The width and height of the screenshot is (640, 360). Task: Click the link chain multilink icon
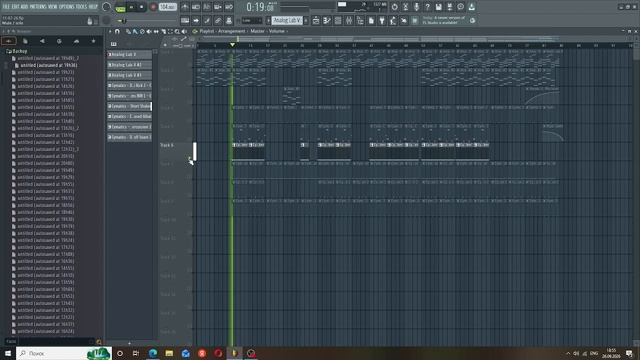tap(218, 20)
